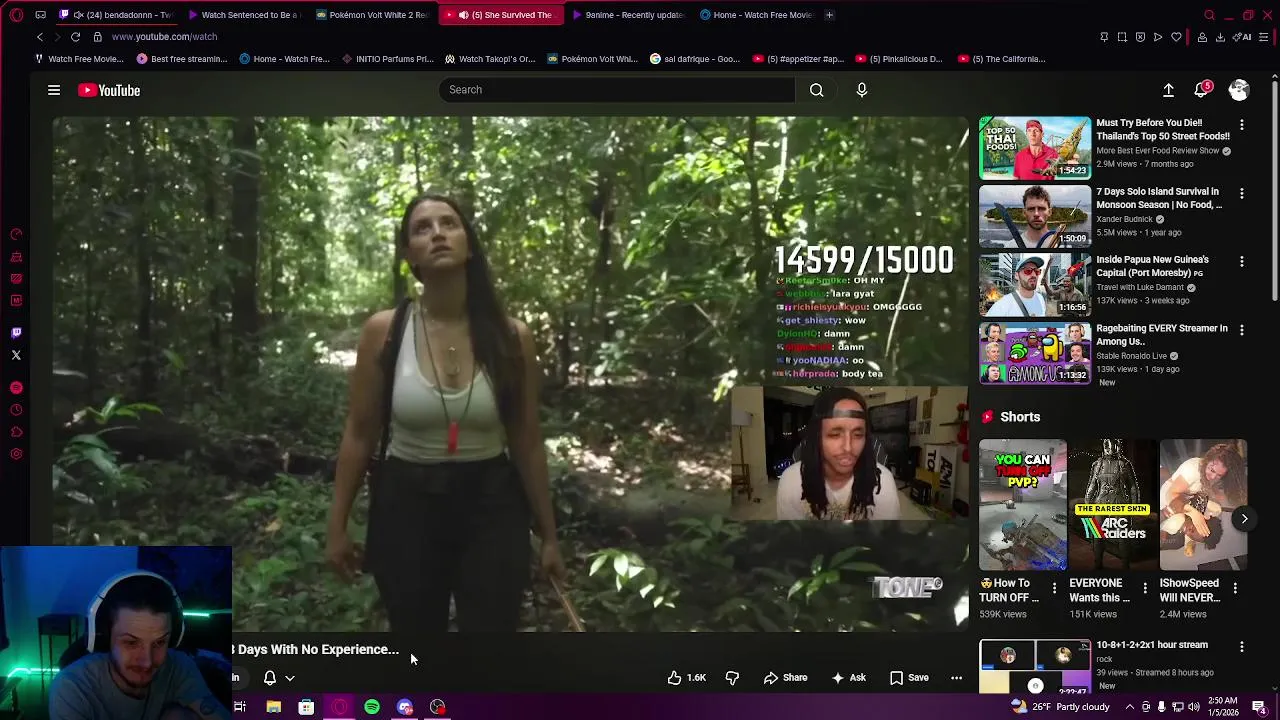Open sal dafrique Google bookmark
The width and height of the screenshot is (1280, 720).
coord(695,59)
